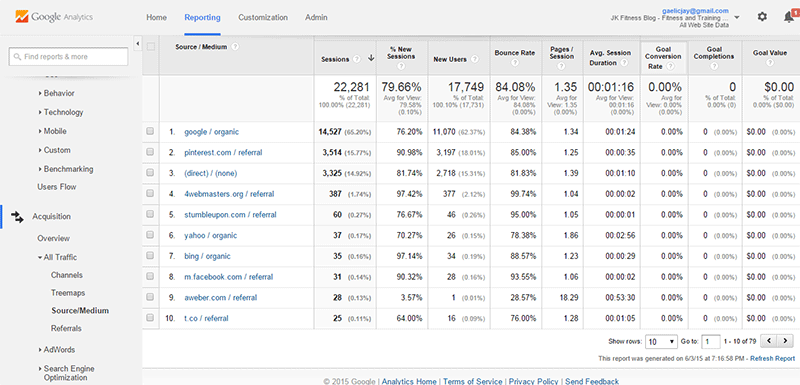The image size is (800, 385).
Task: Click the Send Feedback footer link
Action: 592,381
